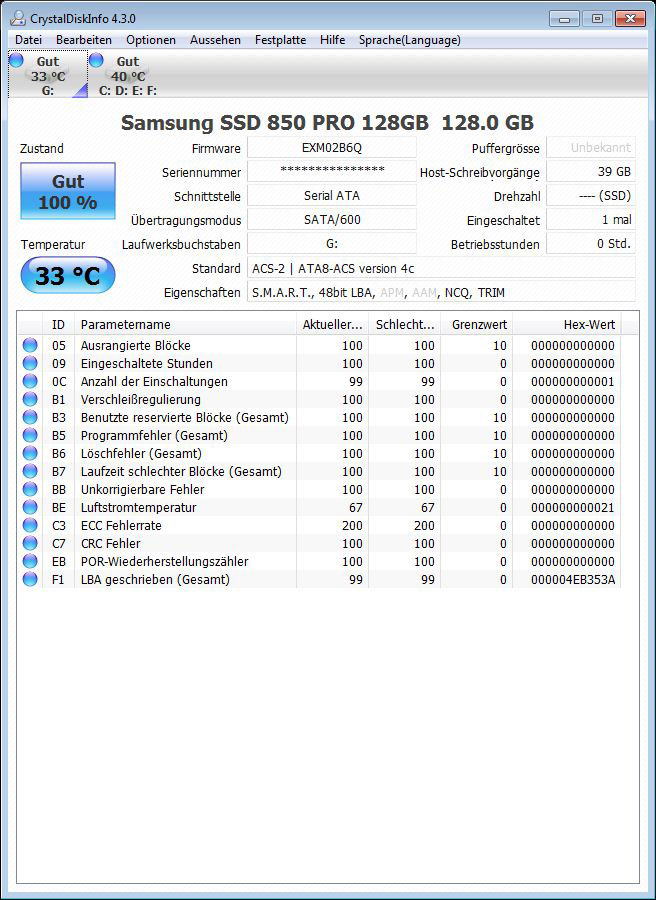Click the ID cell EB
Image resolution: width=656 pixels, height=900 pixels.
[x=59, y=561]
